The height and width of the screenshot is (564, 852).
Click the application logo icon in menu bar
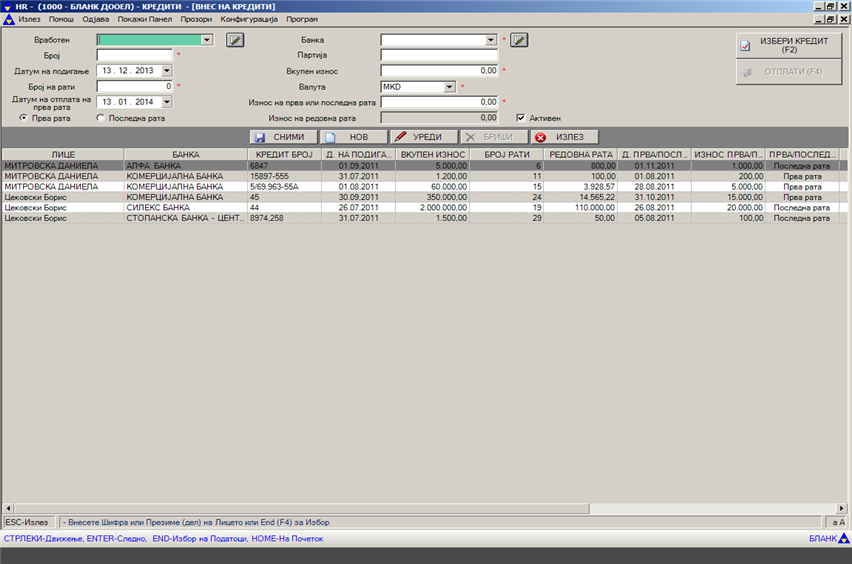click(x=8, y=19)
